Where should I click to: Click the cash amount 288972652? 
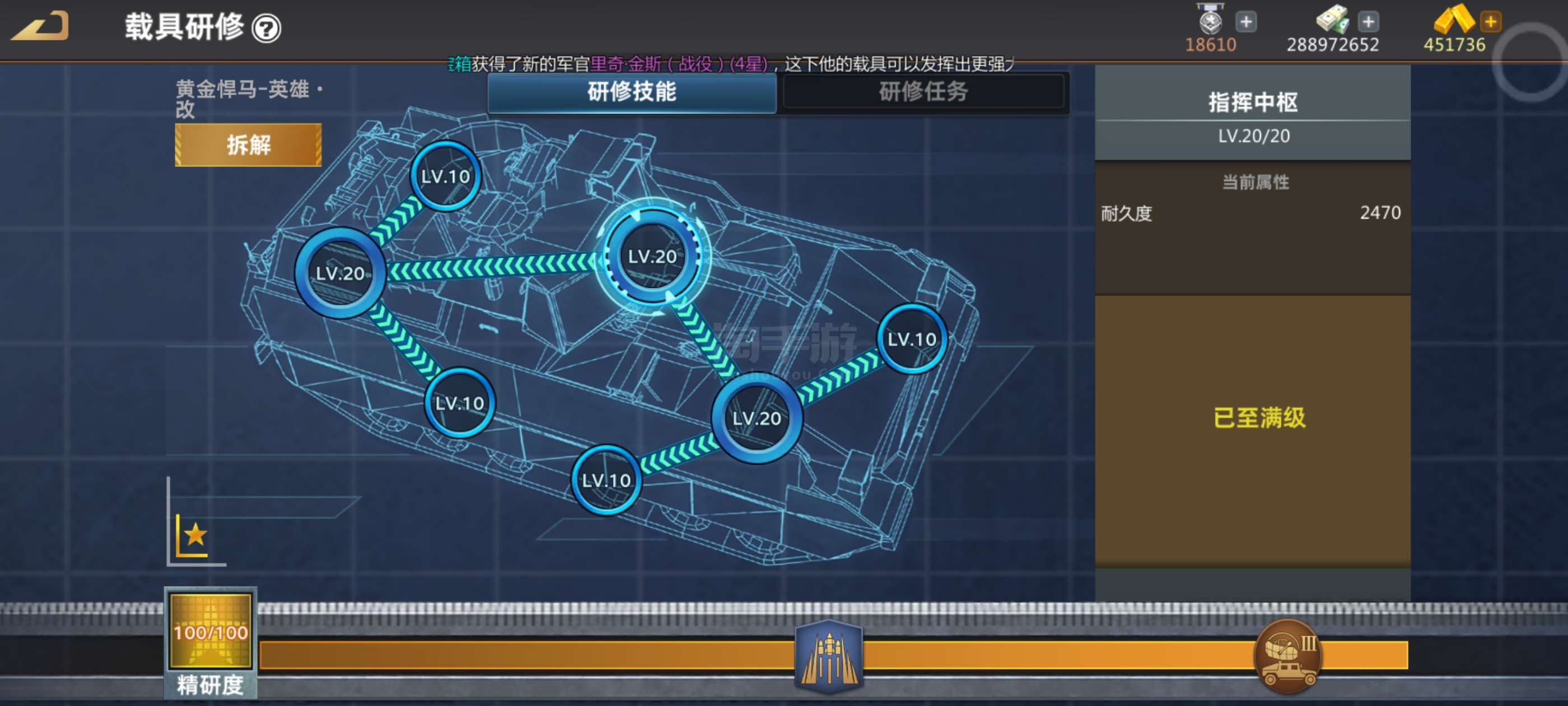click(1332, 44)
